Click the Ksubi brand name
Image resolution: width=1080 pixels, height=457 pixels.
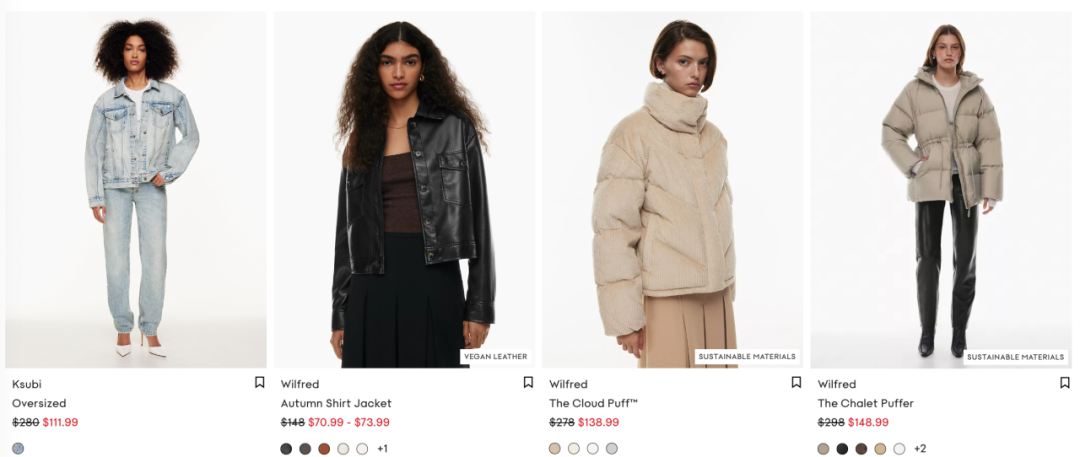(27, 384)
